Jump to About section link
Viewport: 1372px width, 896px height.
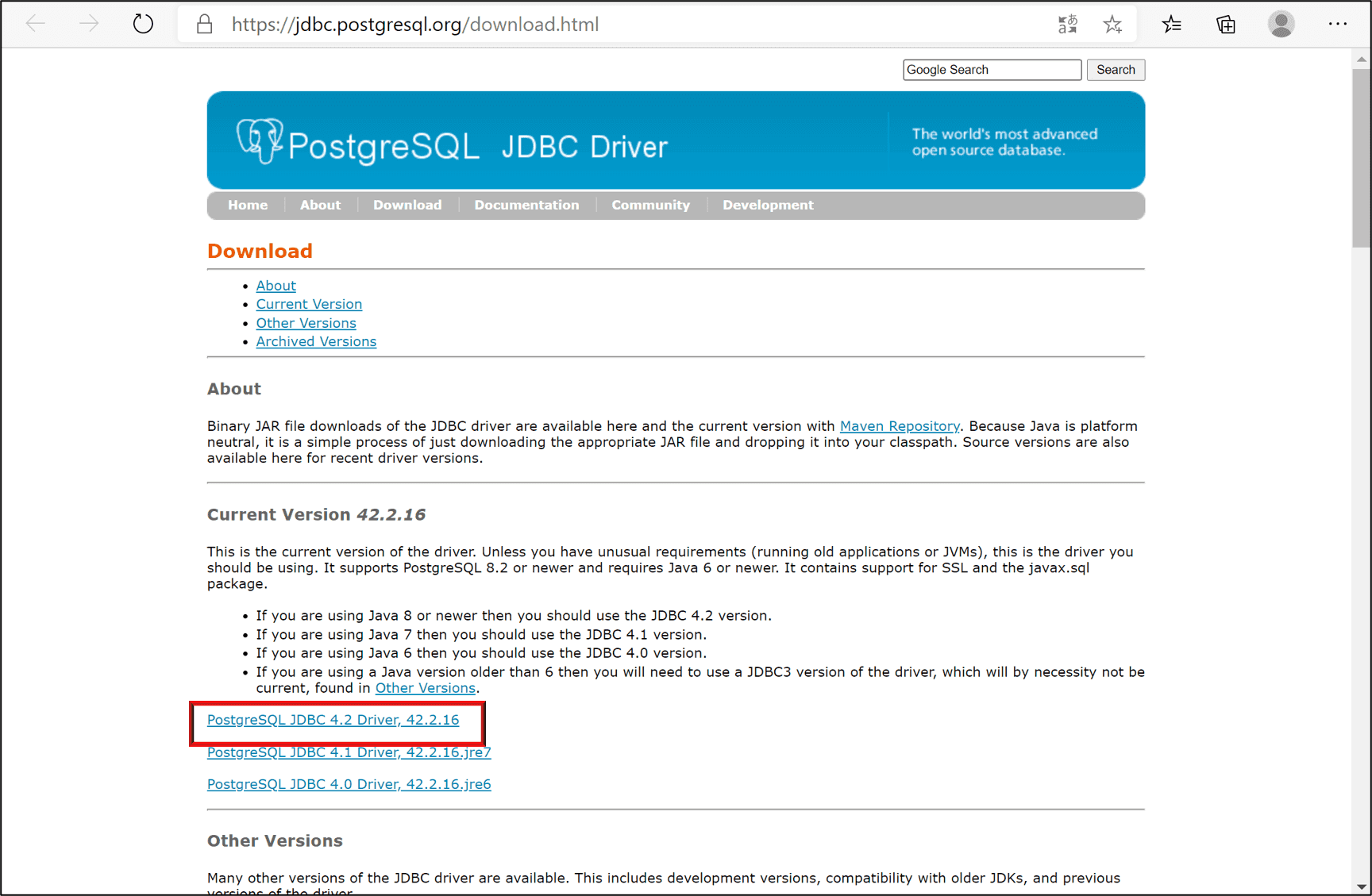pos(276,286)
